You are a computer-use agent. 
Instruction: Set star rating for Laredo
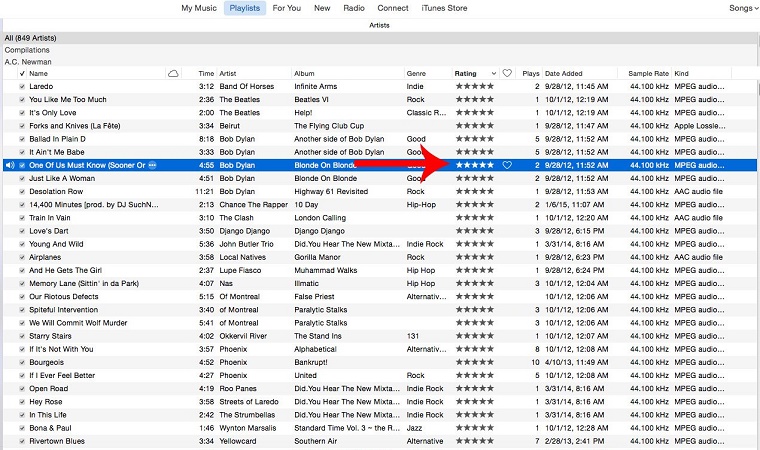click(475, 86)
